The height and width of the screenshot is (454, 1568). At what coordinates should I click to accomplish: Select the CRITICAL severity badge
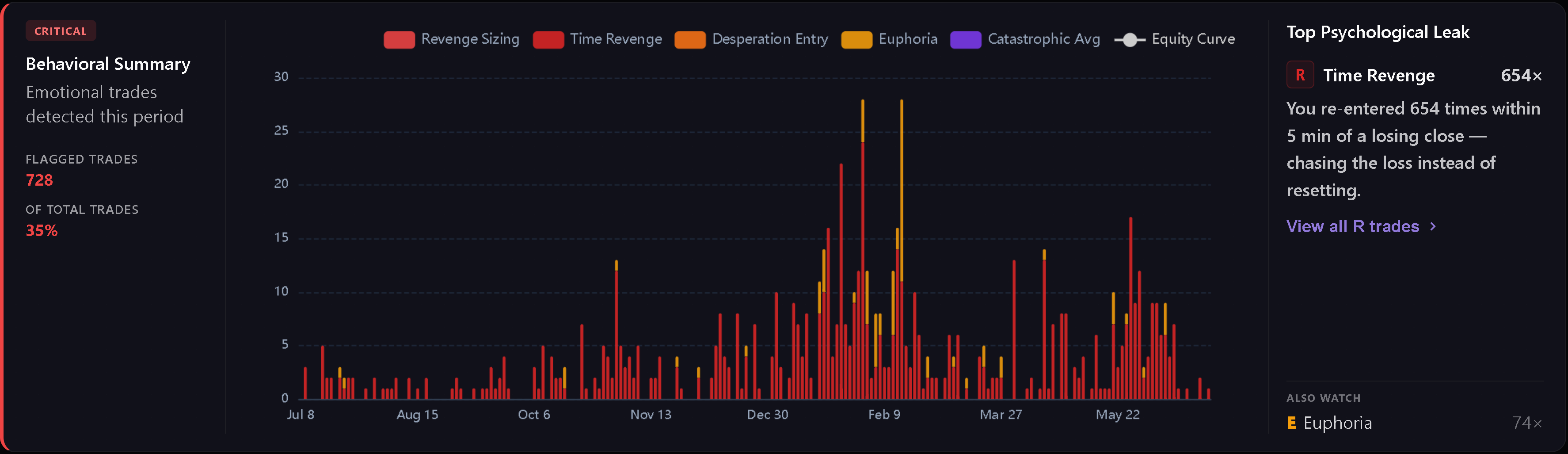click(60, 31)
